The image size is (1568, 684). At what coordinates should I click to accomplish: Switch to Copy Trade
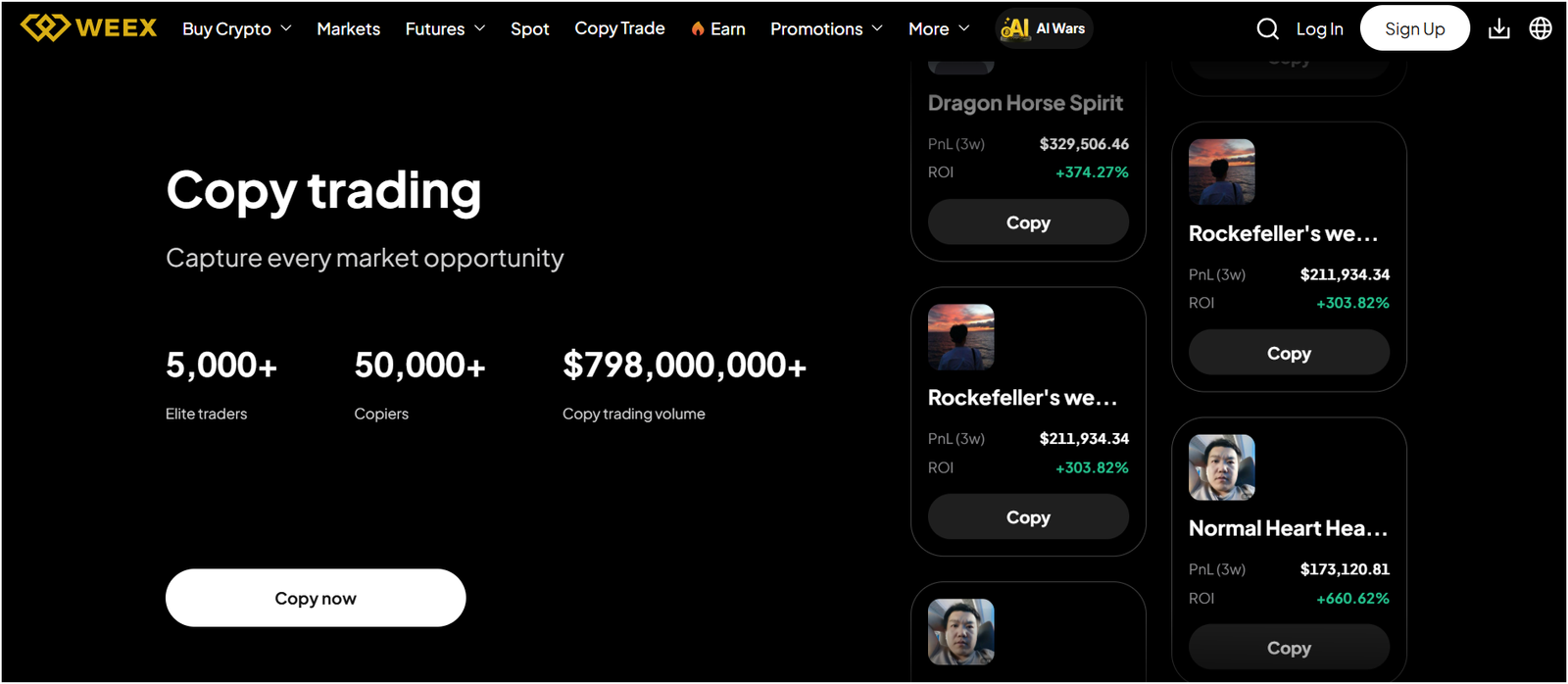pos(619,28)
